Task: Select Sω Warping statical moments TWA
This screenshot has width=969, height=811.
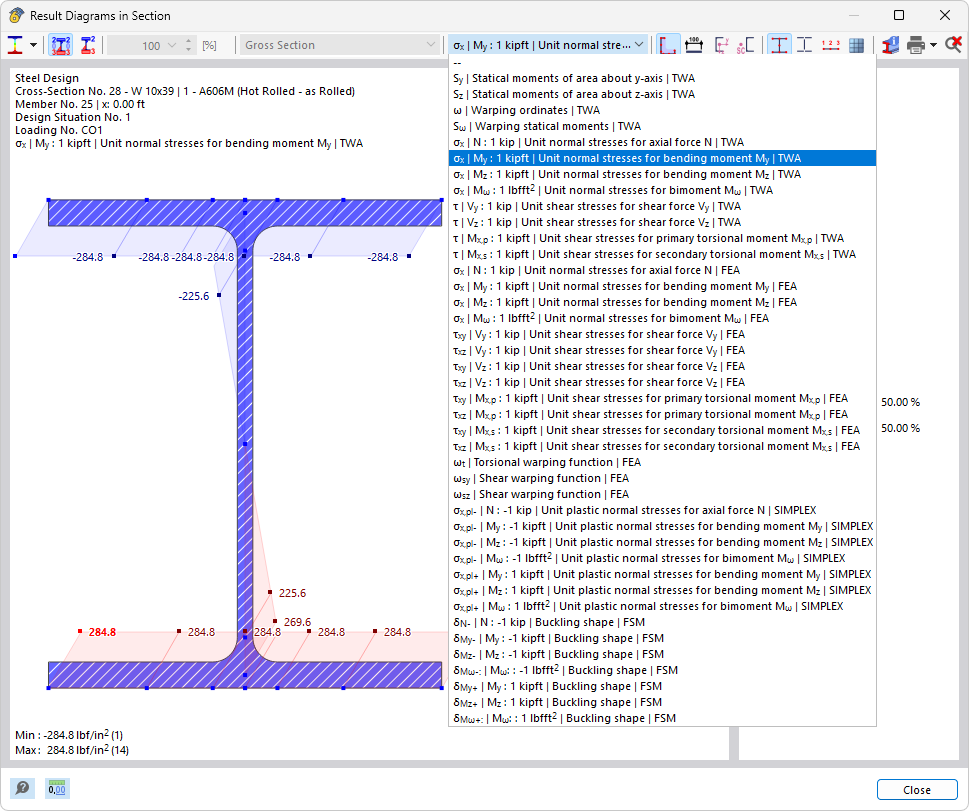Action: click(x=662, y=127)
